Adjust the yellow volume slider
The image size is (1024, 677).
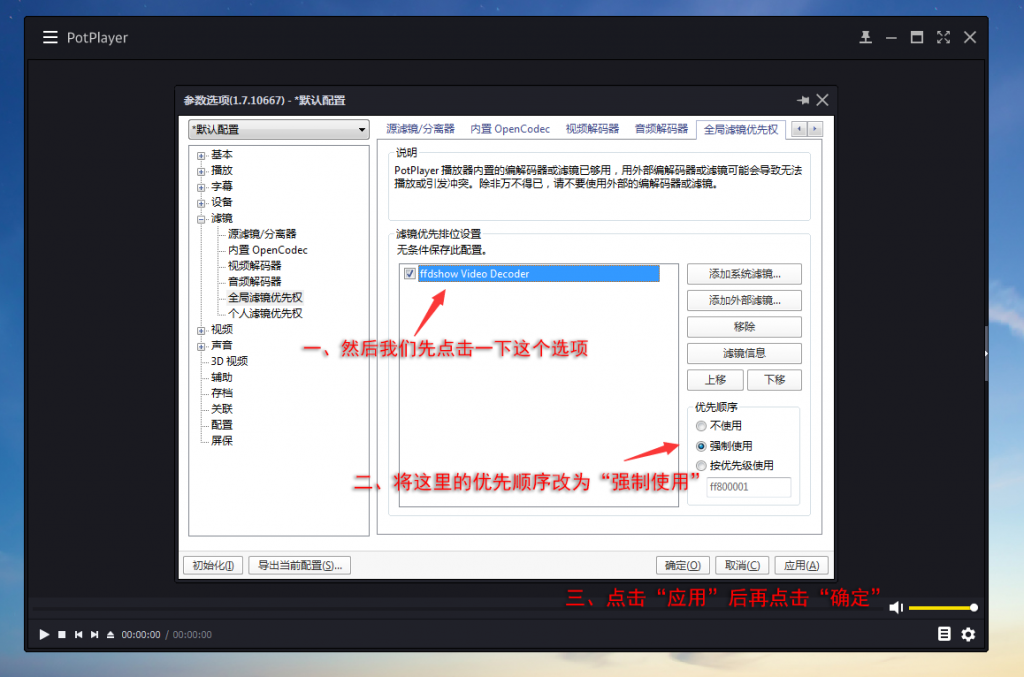[x=942, y=608]
